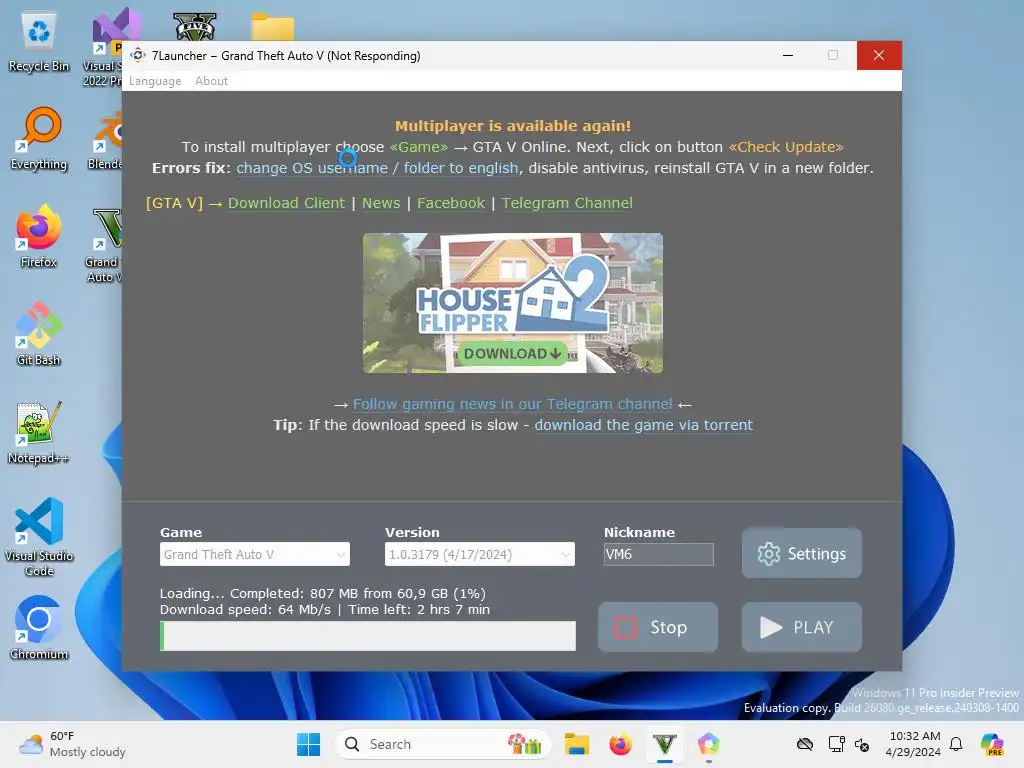Screen dimensions: 1024x768
Task: Select the Grand Theft Auto V desktop shortcut
Action: click(x=103, y=244)
